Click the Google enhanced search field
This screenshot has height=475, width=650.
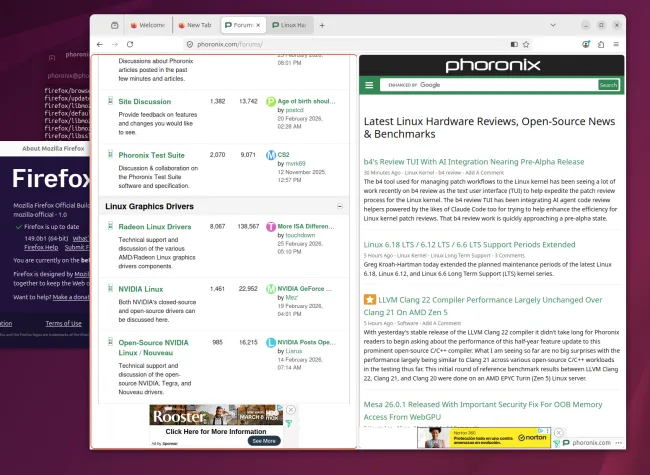[489, 85]
